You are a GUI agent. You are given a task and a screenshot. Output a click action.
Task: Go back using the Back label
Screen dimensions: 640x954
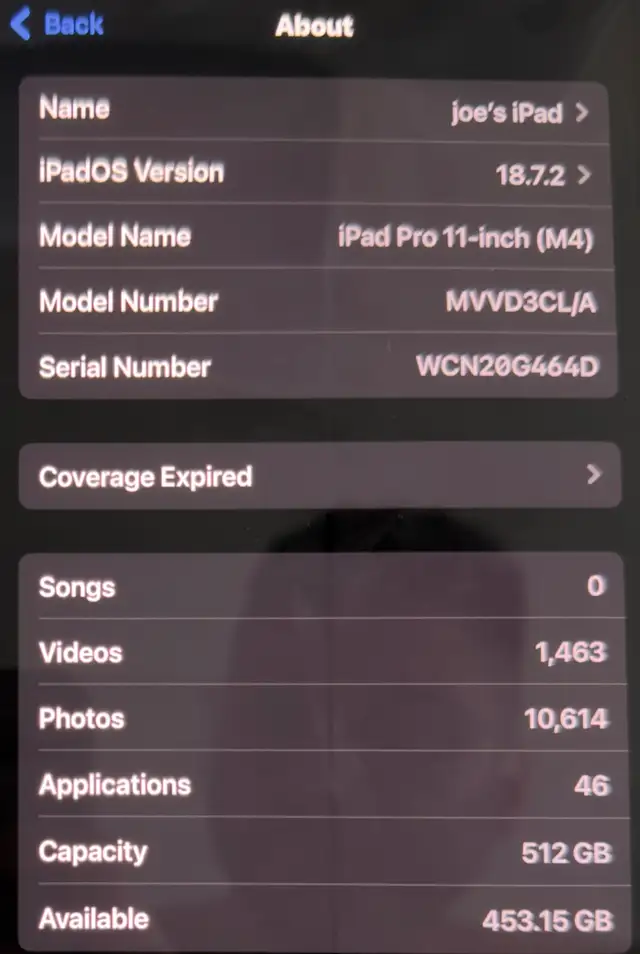click(x=74, y=24)
